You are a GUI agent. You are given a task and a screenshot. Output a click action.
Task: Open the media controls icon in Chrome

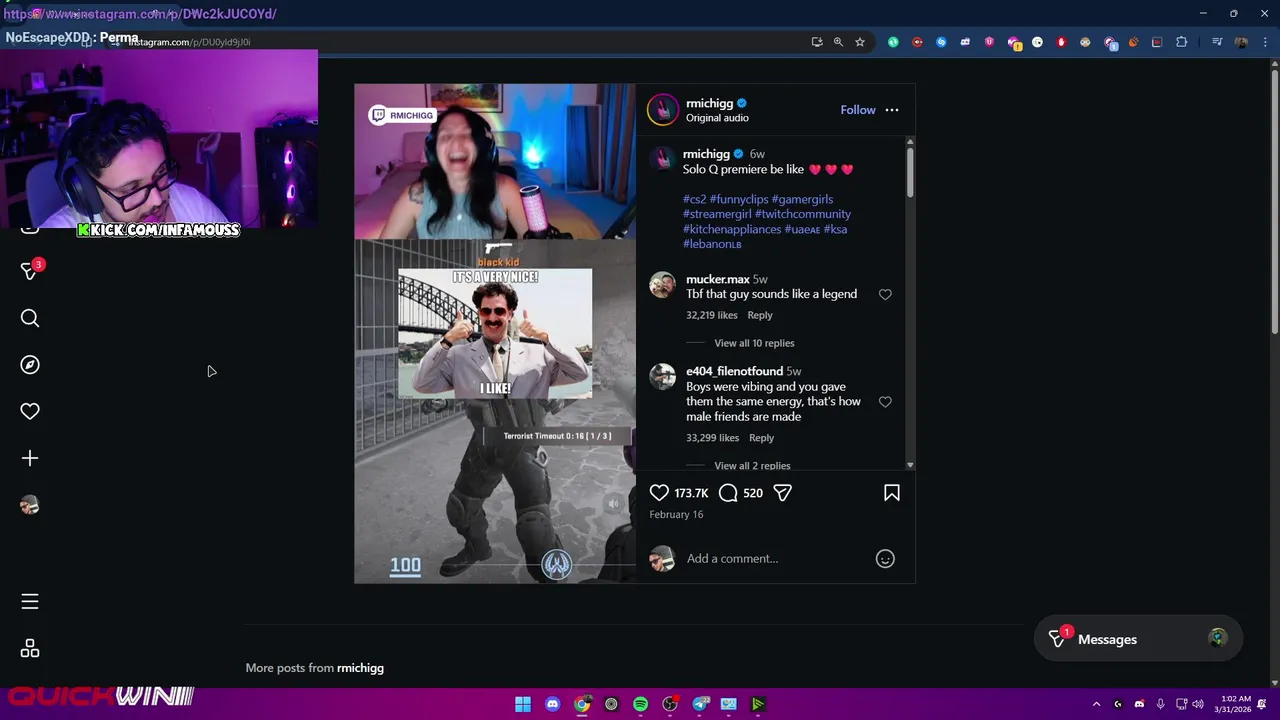(1217, 42)
